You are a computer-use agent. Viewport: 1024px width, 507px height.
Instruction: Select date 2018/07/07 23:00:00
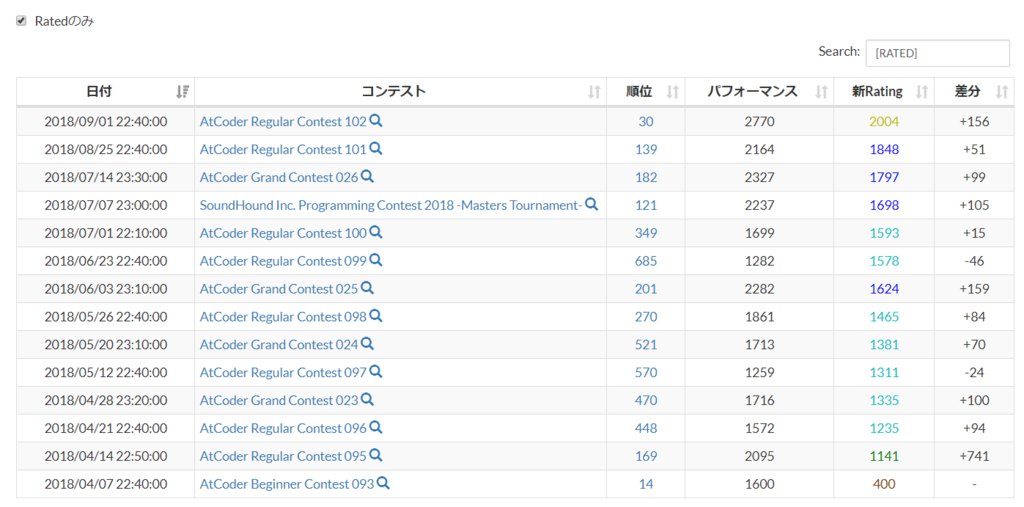pos(106,205)
